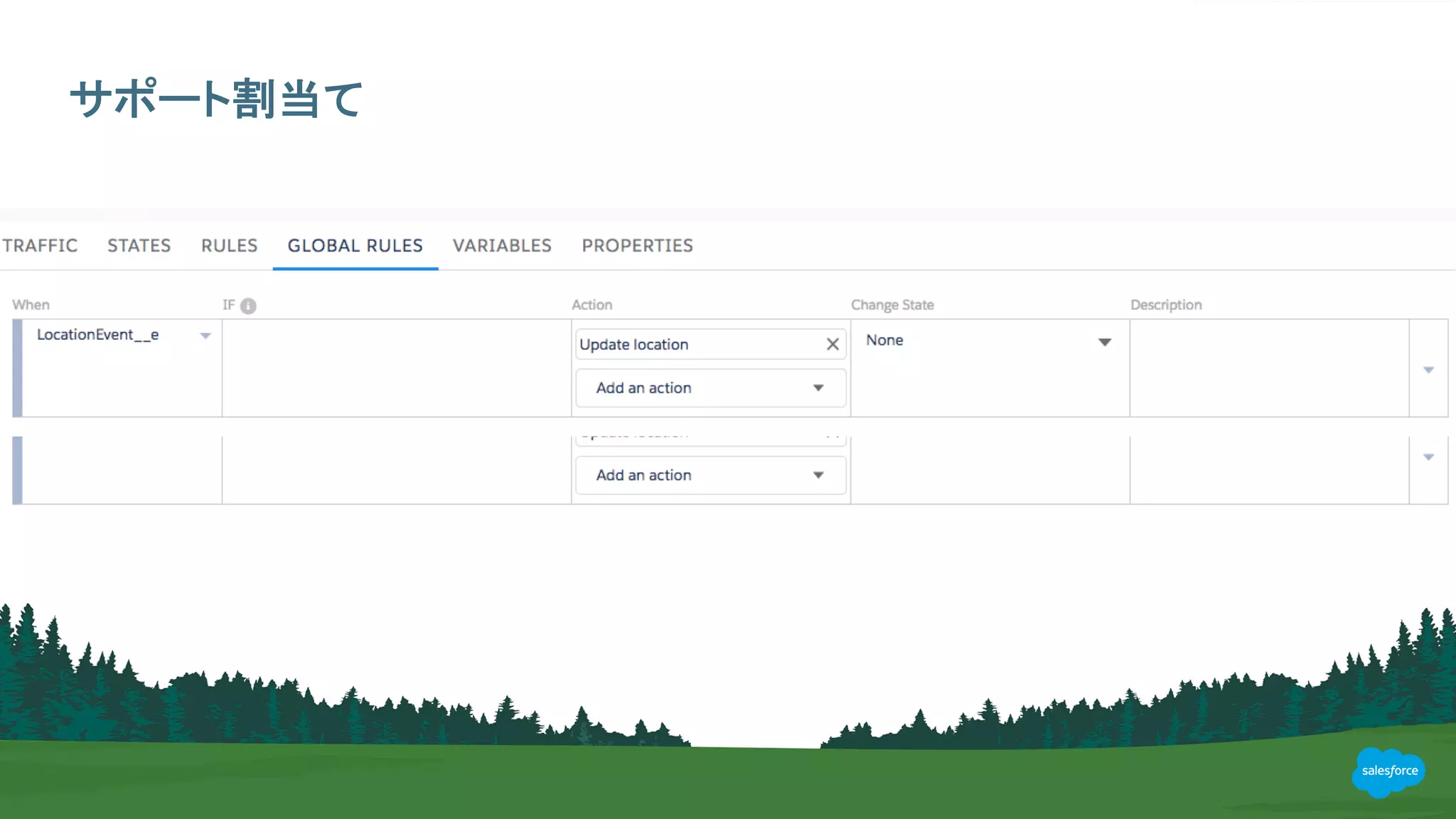This screenshot has width=1456, height=819.
Task: Open the PROPERTIES tab
Action: 637,246
